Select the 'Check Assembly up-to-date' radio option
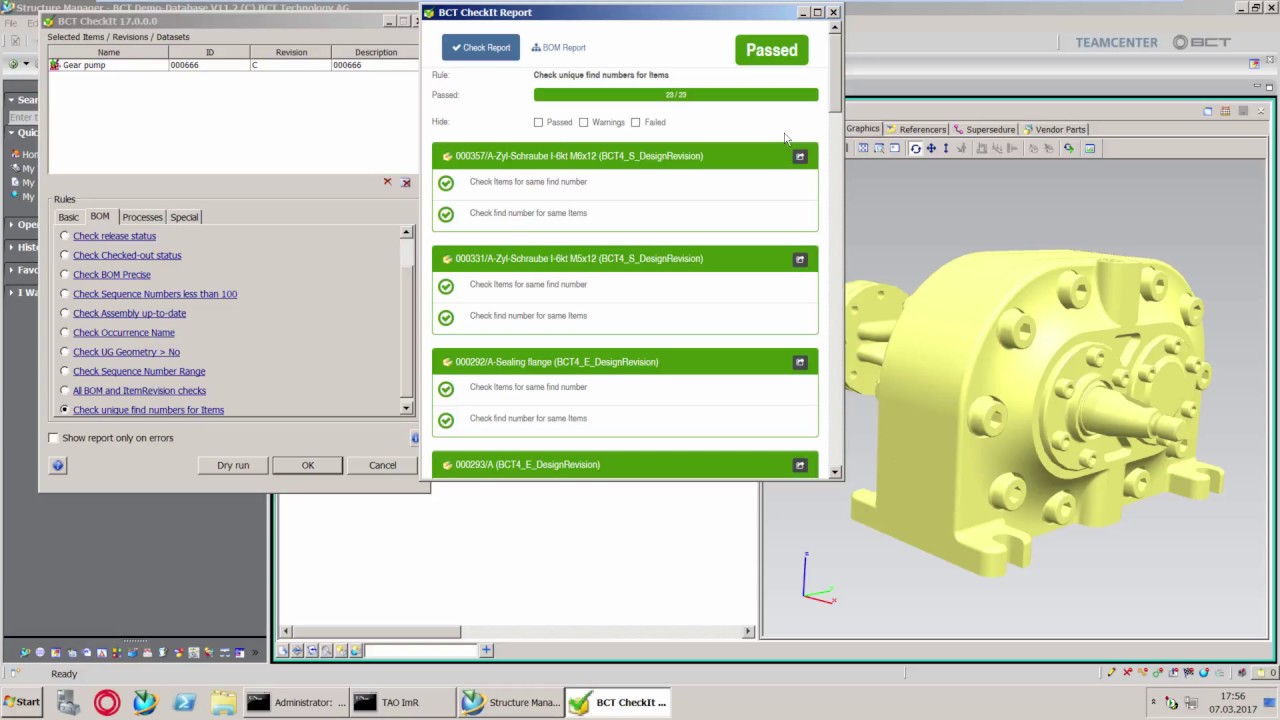 [x=65, y=313]
